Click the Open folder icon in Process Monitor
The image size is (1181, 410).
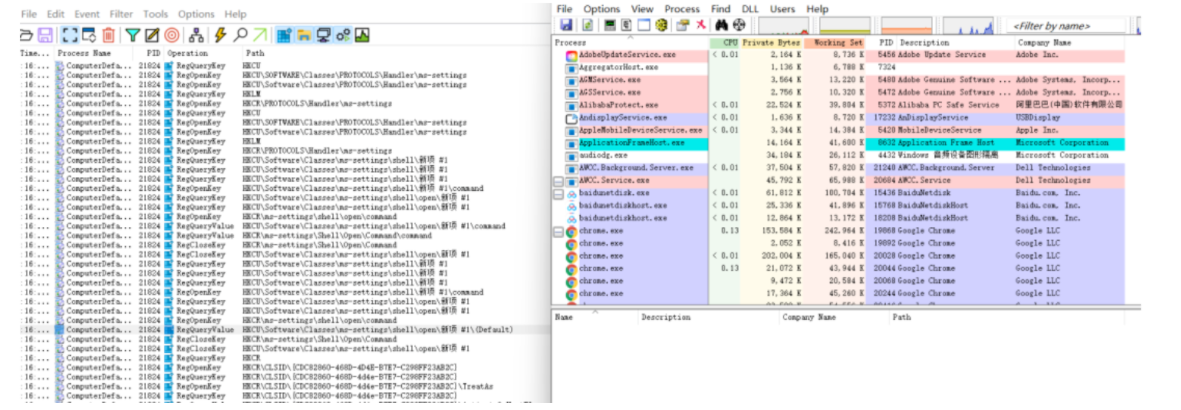(x=26, y=35)
